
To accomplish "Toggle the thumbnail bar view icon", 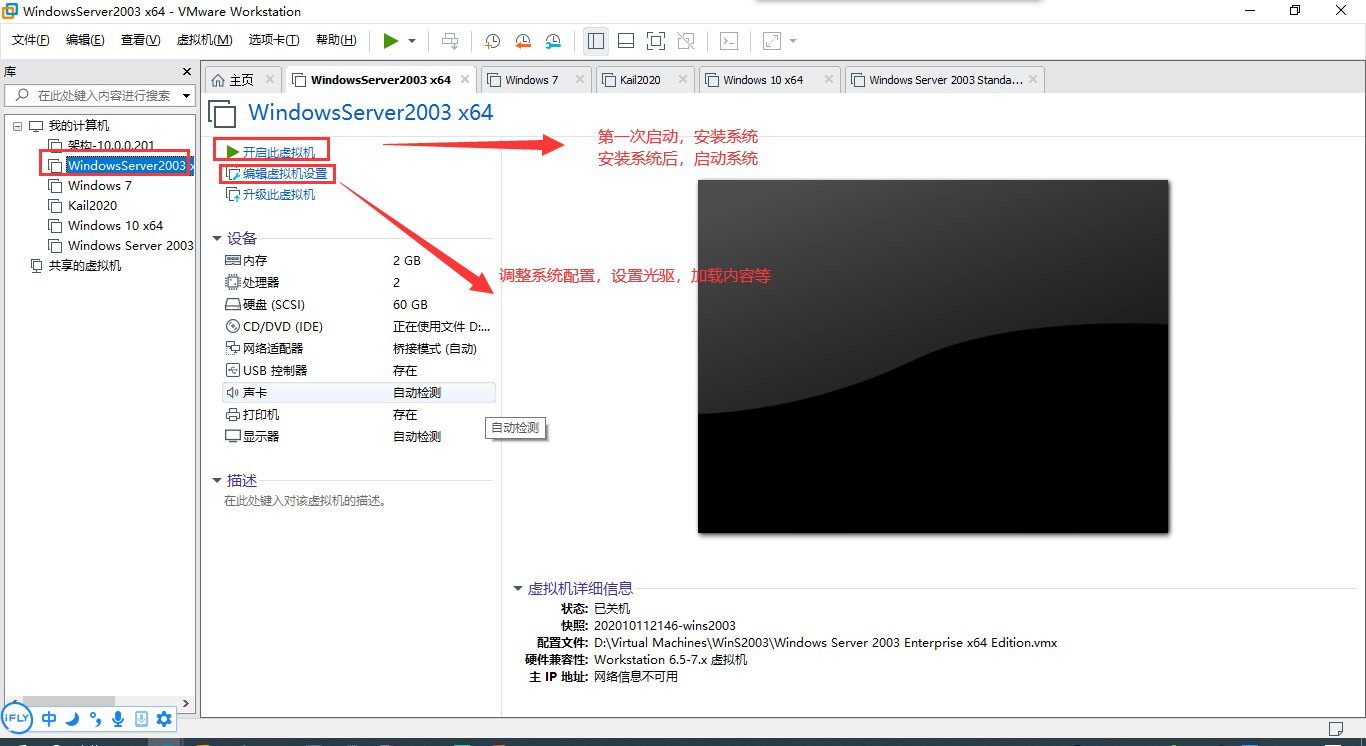I will 626,41.
